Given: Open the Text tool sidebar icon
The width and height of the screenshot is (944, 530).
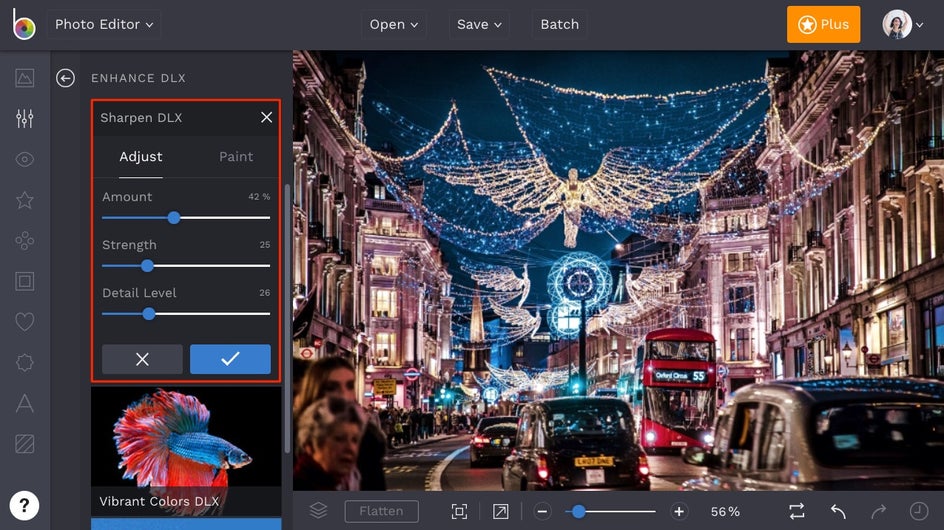Looking at the screenshot, I should tap(25, 403).
